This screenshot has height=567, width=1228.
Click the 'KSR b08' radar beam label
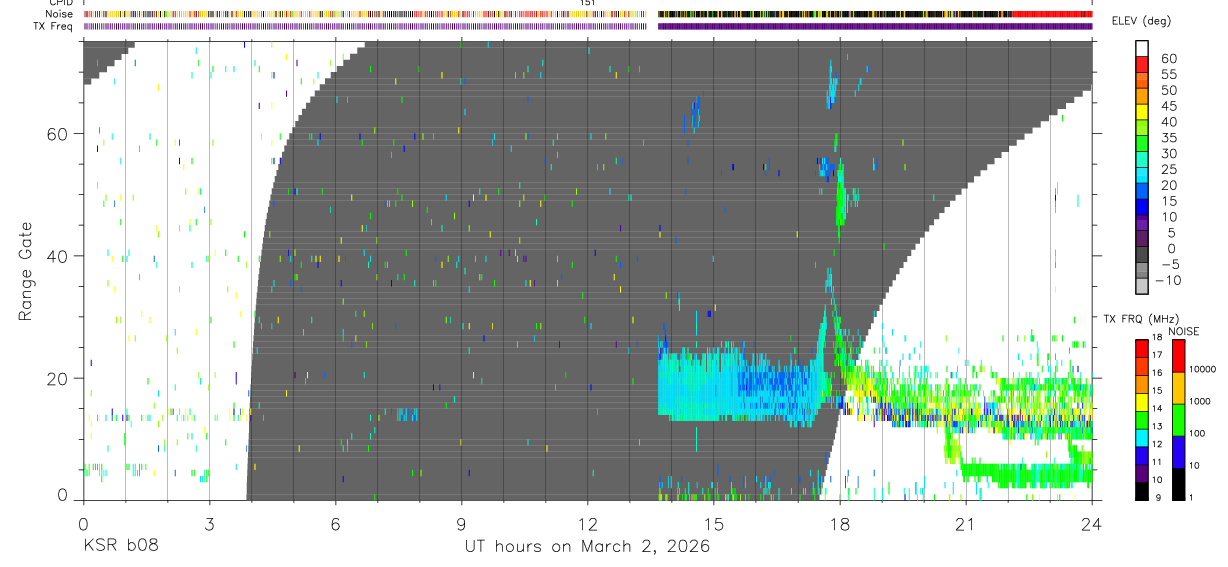coord(120,546)
